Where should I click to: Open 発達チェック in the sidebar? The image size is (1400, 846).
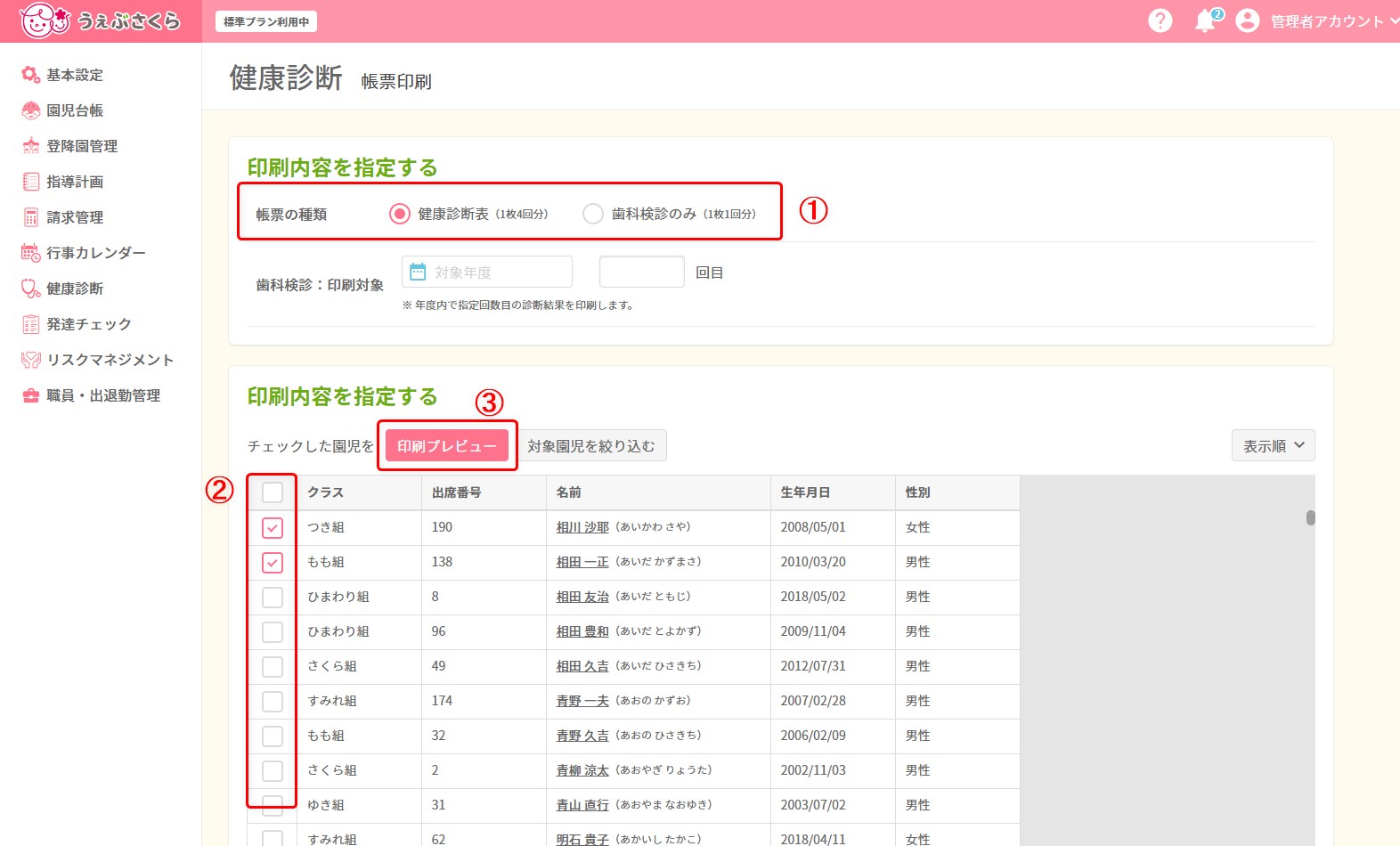pyautogui.click(x=89, y=324)
